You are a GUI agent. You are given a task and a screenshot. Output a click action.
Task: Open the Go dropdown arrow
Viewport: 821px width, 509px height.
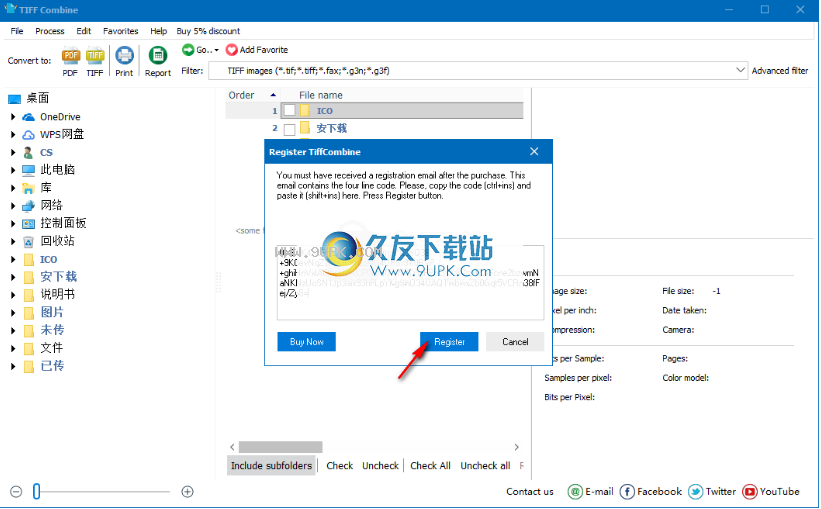(217, 50)
